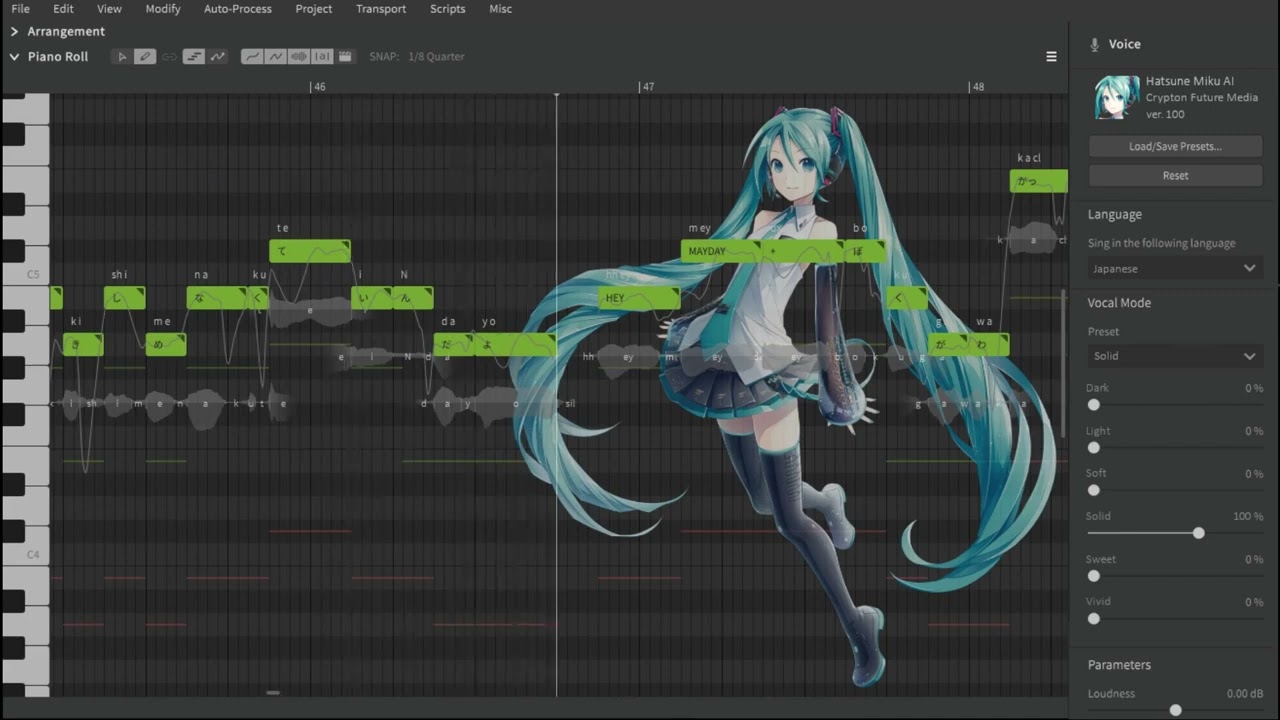Select the き note labeled ki

pos(83,345)
